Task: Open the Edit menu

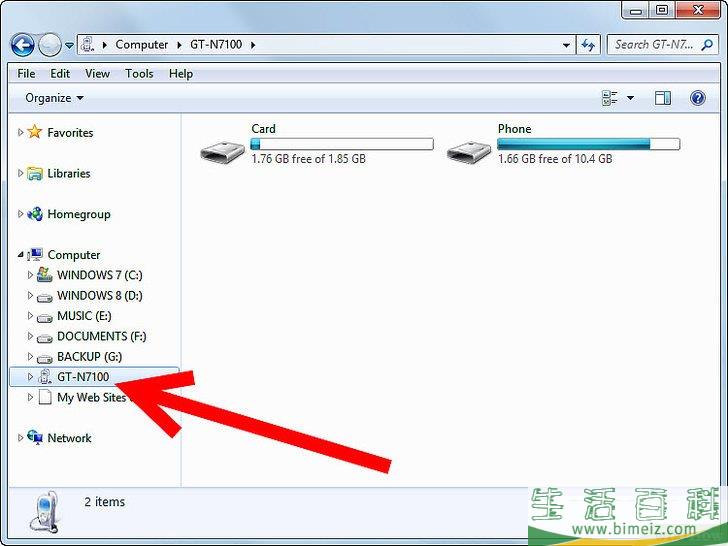Action: pos(60,74)
